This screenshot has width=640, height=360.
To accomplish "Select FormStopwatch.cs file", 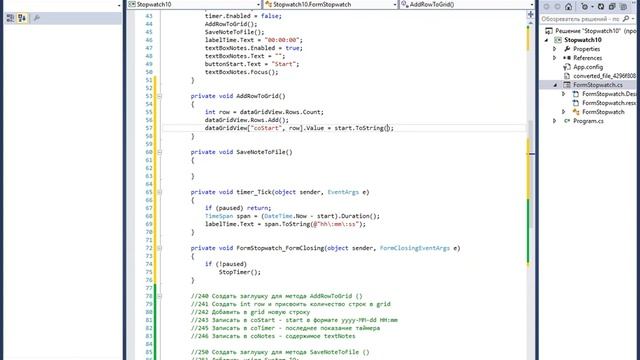I will tap(597, 85).
